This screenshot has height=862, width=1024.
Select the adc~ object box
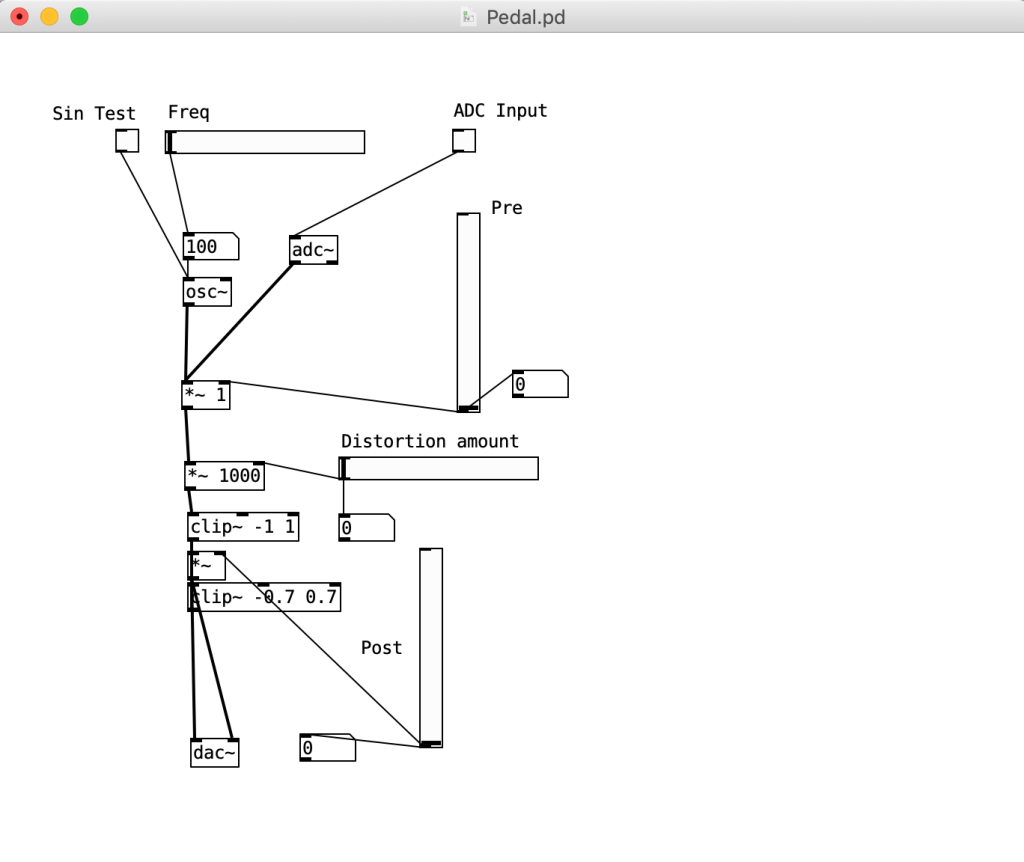(313, 250)
